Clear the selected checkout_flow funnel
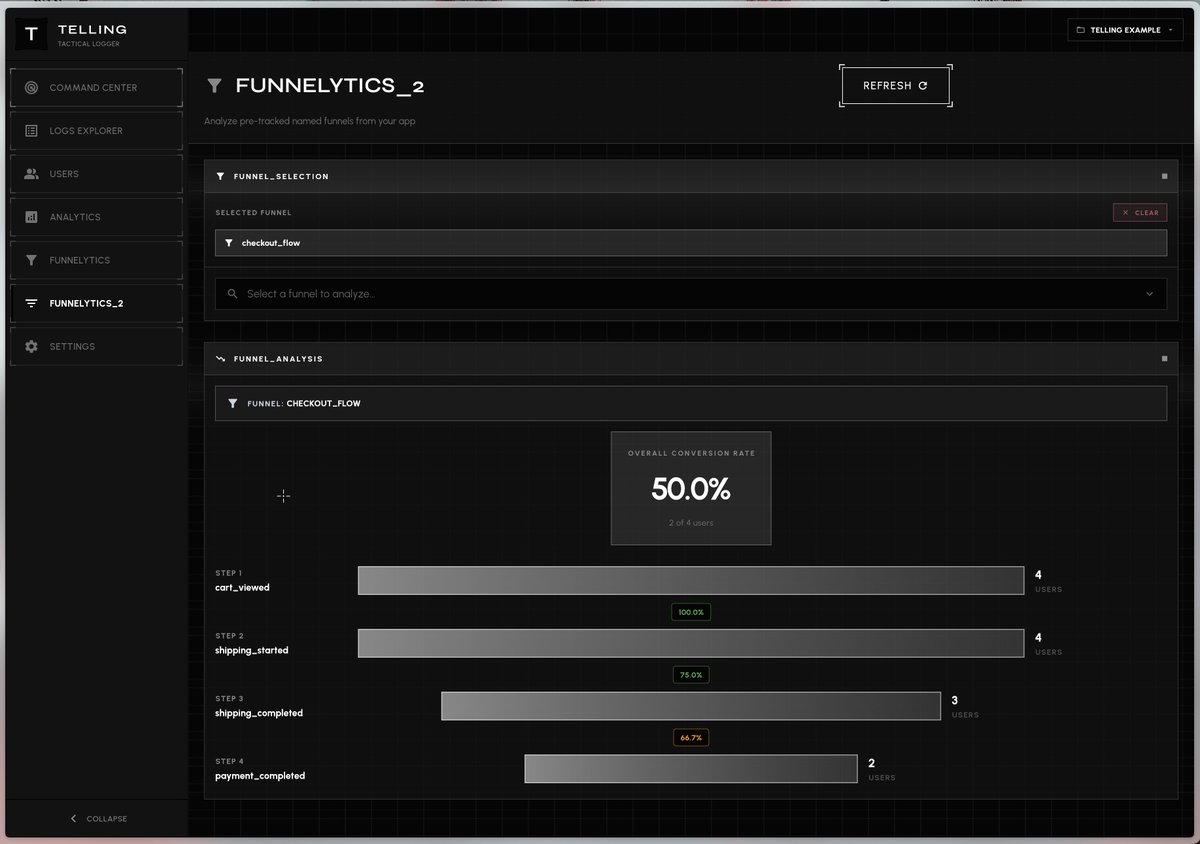Viewport: 1200px width, 844px height. (1139, 212)
